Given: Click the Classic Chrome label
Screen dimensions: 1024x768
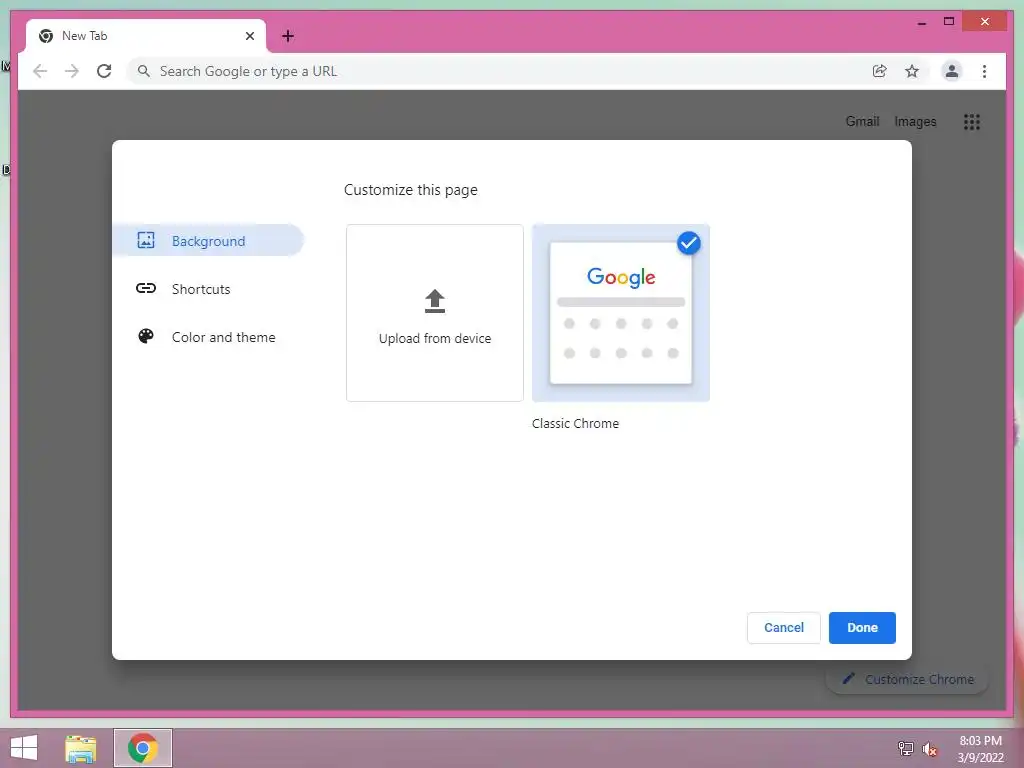Looking at the screenshot, I should (575, 423).
